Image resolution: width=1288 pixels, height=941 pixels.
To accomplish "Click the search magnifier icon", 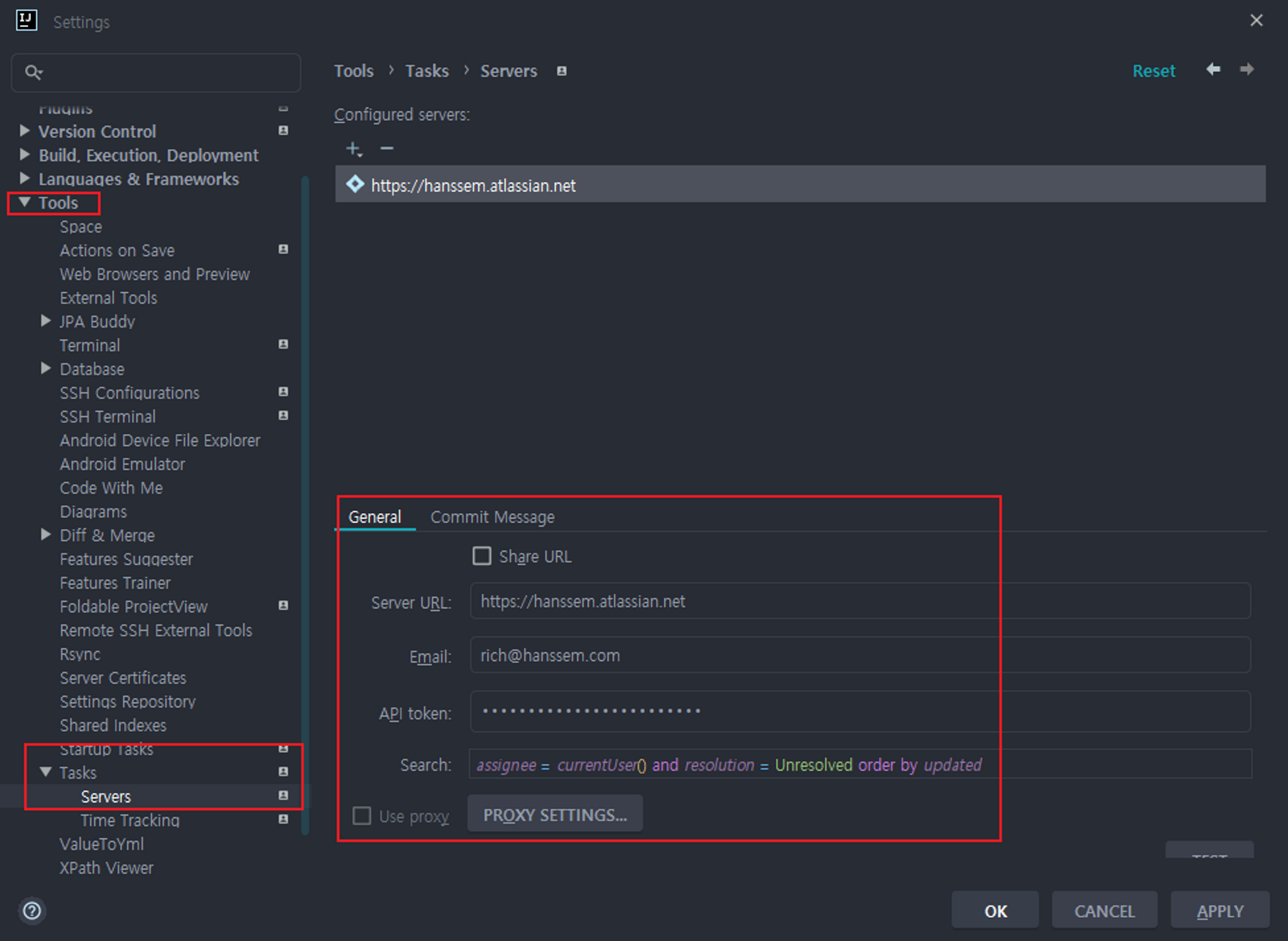I will (x=33, y=72).
